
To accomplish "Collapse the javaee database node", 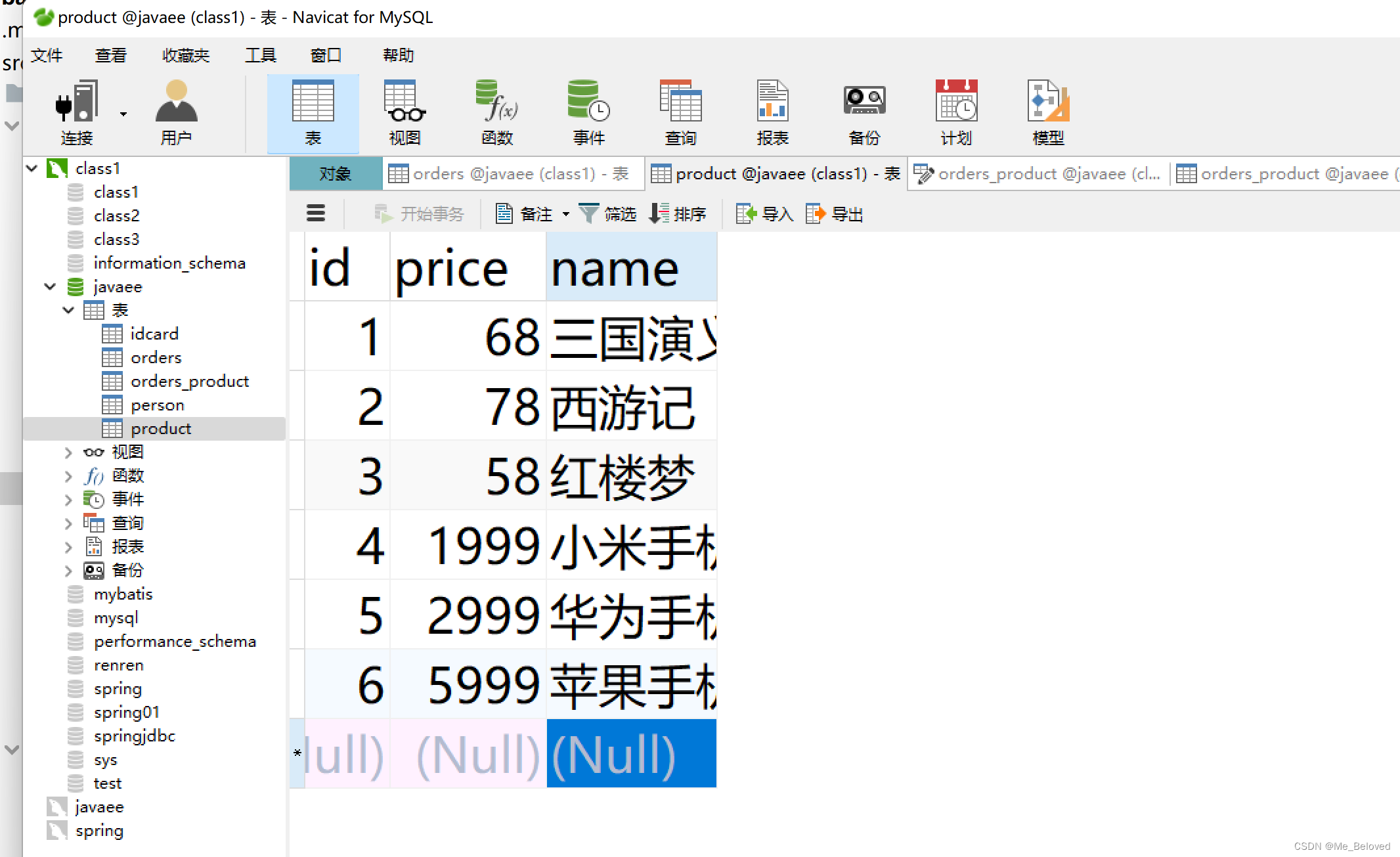I will [50, 286].
